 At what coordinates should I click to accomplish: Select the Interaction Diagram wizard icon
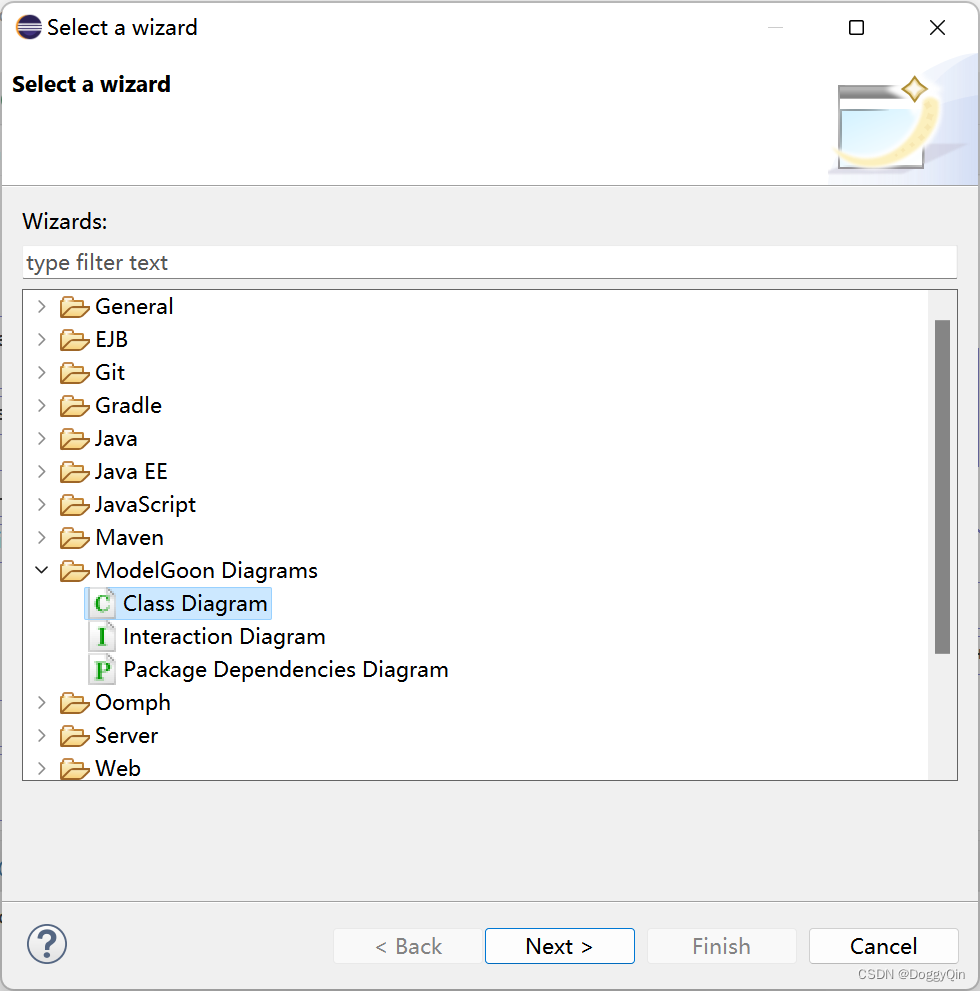coord(101,636)
